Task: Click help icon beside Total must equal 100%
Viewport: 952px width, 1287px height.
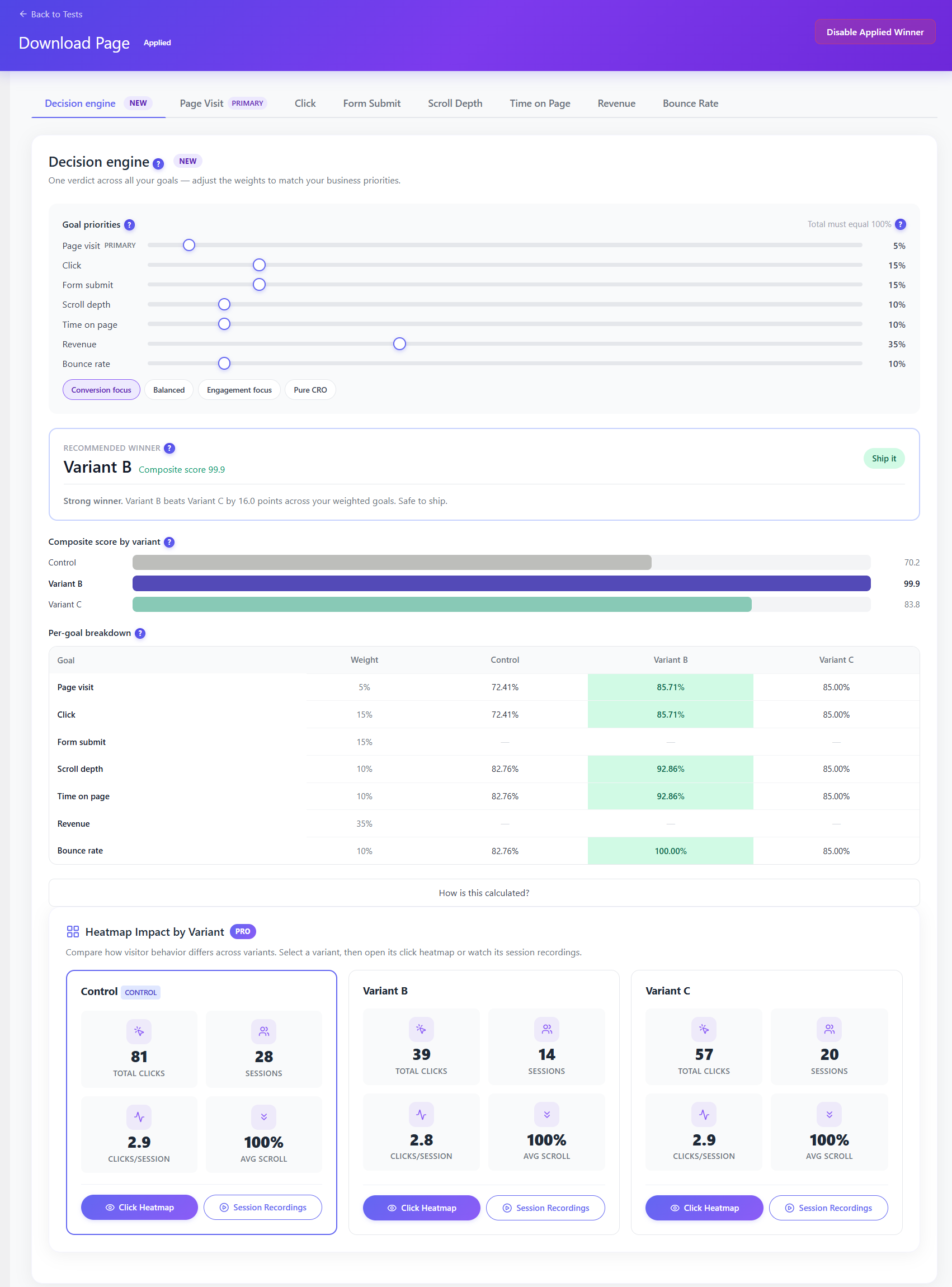Action: coord(900,224)
